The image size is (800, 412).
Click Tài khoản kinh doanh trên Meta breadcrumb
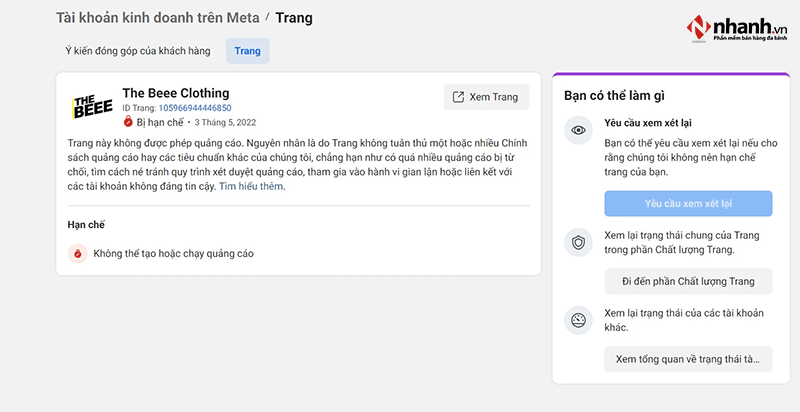click(x=159, y=18)
